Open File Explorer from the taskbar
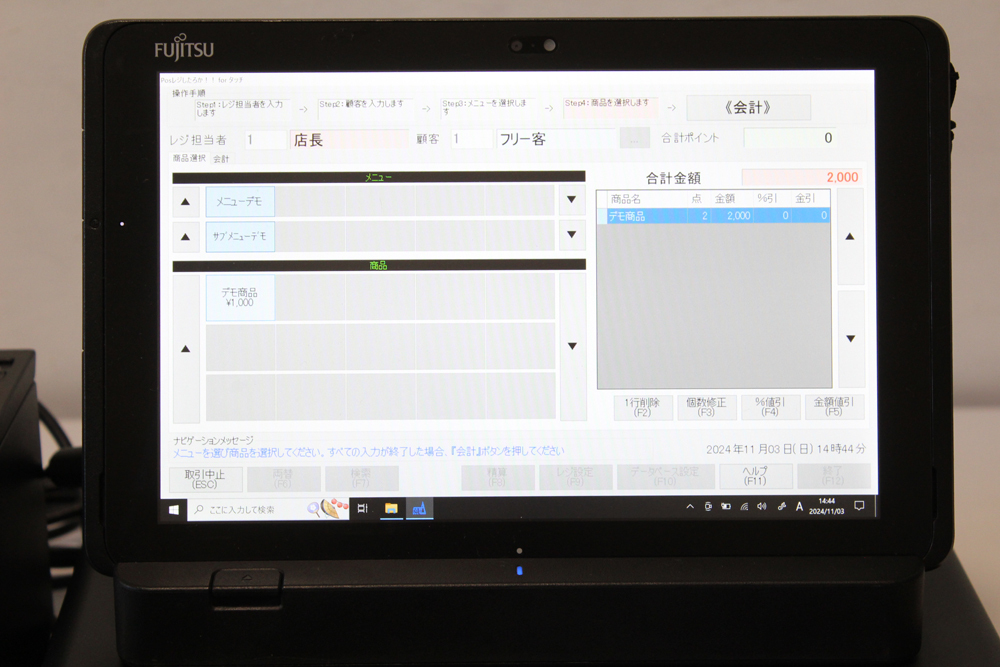1000x667 pixels. coord(391,508)
